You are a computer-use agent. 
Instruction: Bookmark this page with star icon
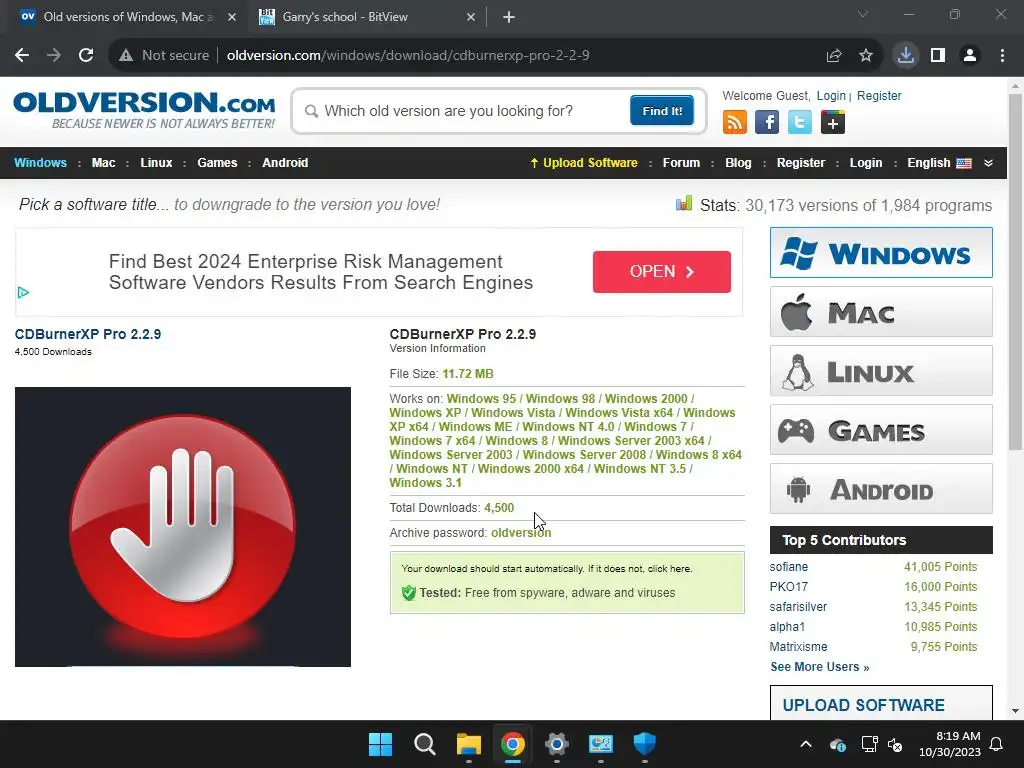coord(866,56)
